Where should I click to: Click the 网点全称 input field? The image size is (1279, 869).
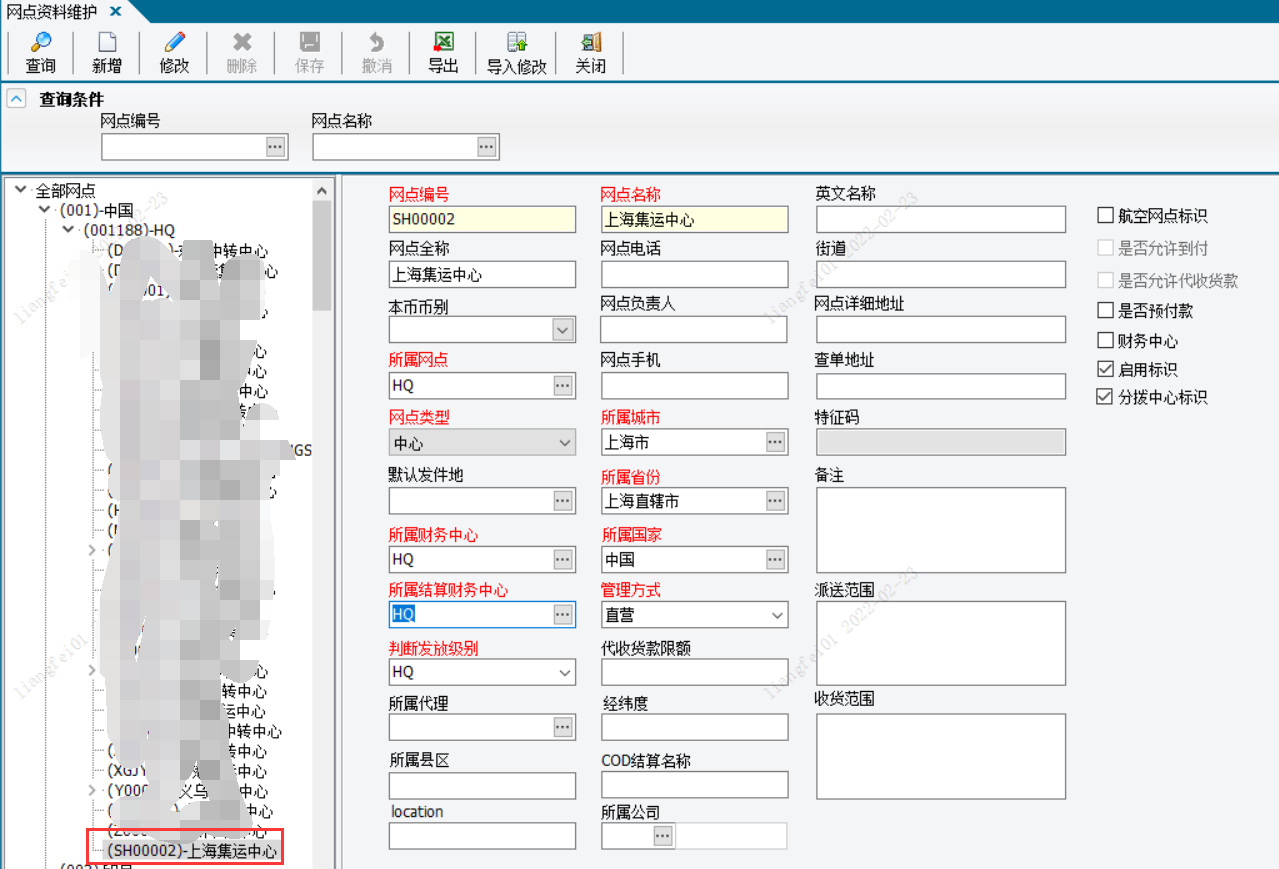pyautogui.click(x=482, y=274)
